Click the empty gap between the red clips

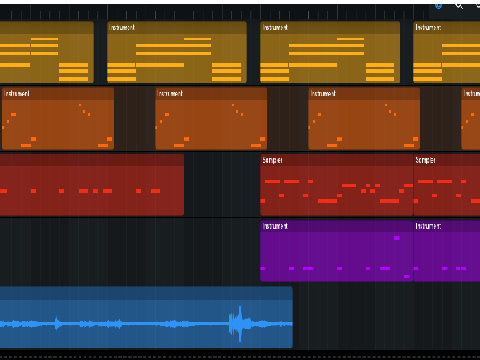click(x=222, y=185)
